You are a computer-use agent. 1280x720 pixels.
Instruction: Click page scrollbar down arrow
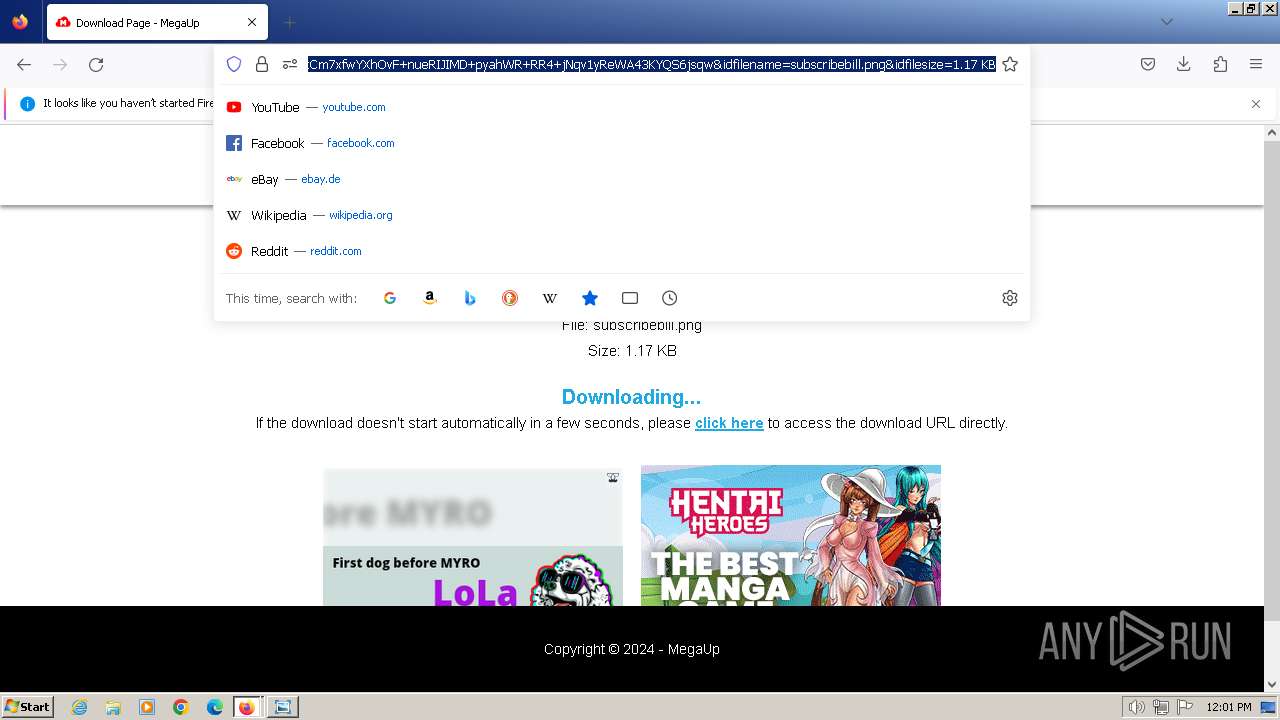pos(1272,684)
